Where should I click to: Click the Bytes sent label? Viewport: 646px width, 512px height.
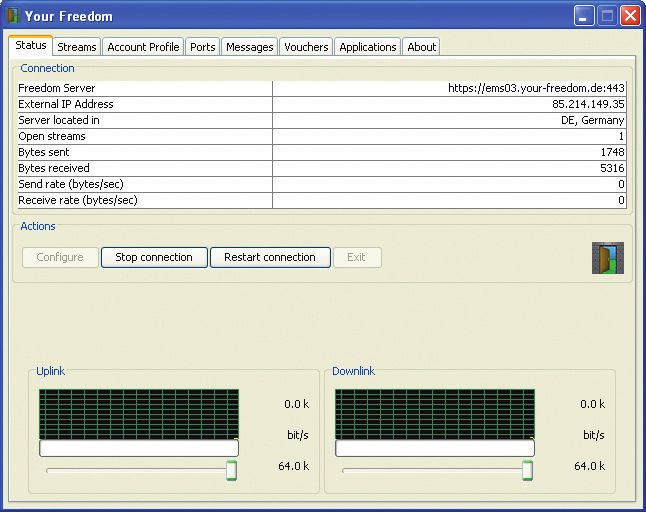(44, 152)
